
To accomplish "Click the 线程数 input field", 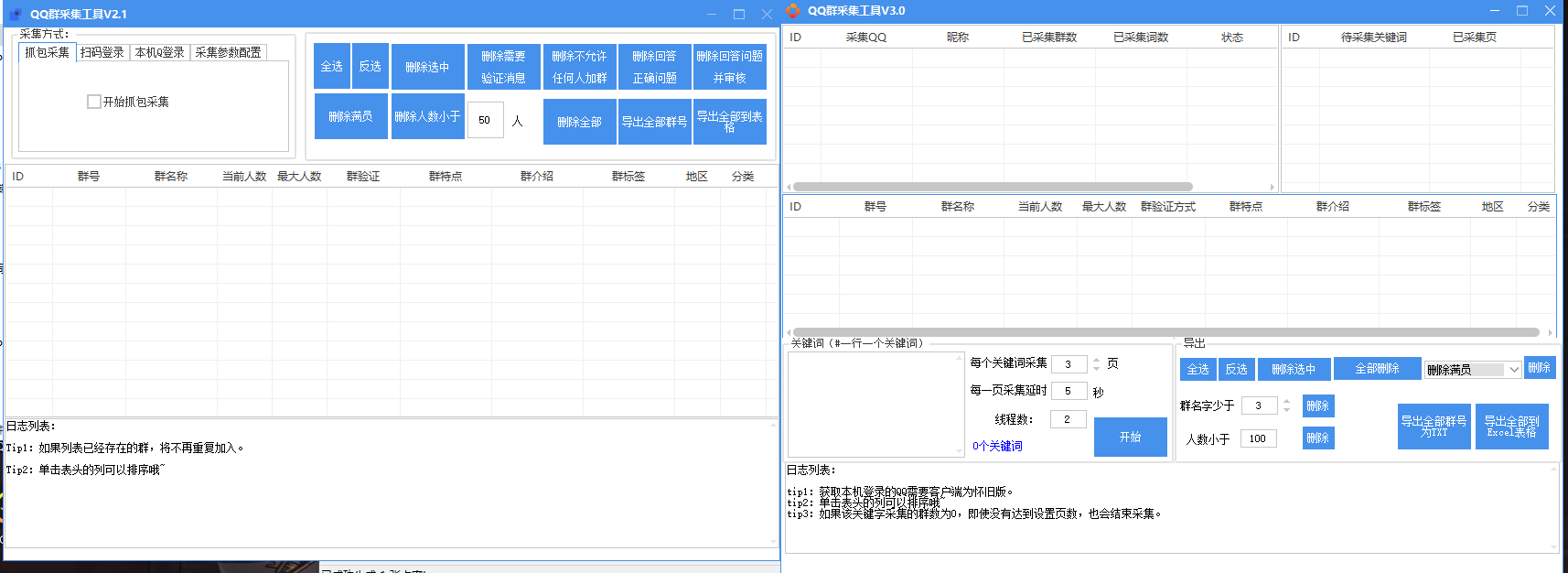I will click(1068, 419).
